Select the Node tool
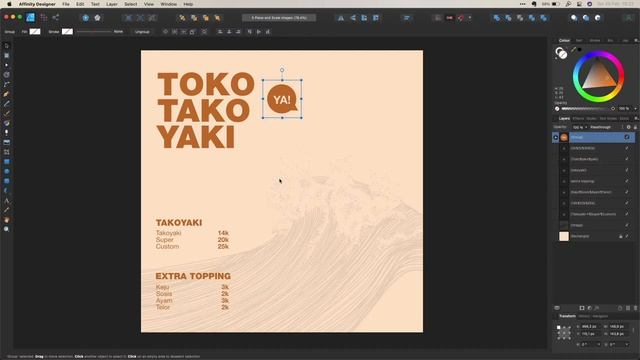Screen dimensions: 640x360 click(7, 65)
